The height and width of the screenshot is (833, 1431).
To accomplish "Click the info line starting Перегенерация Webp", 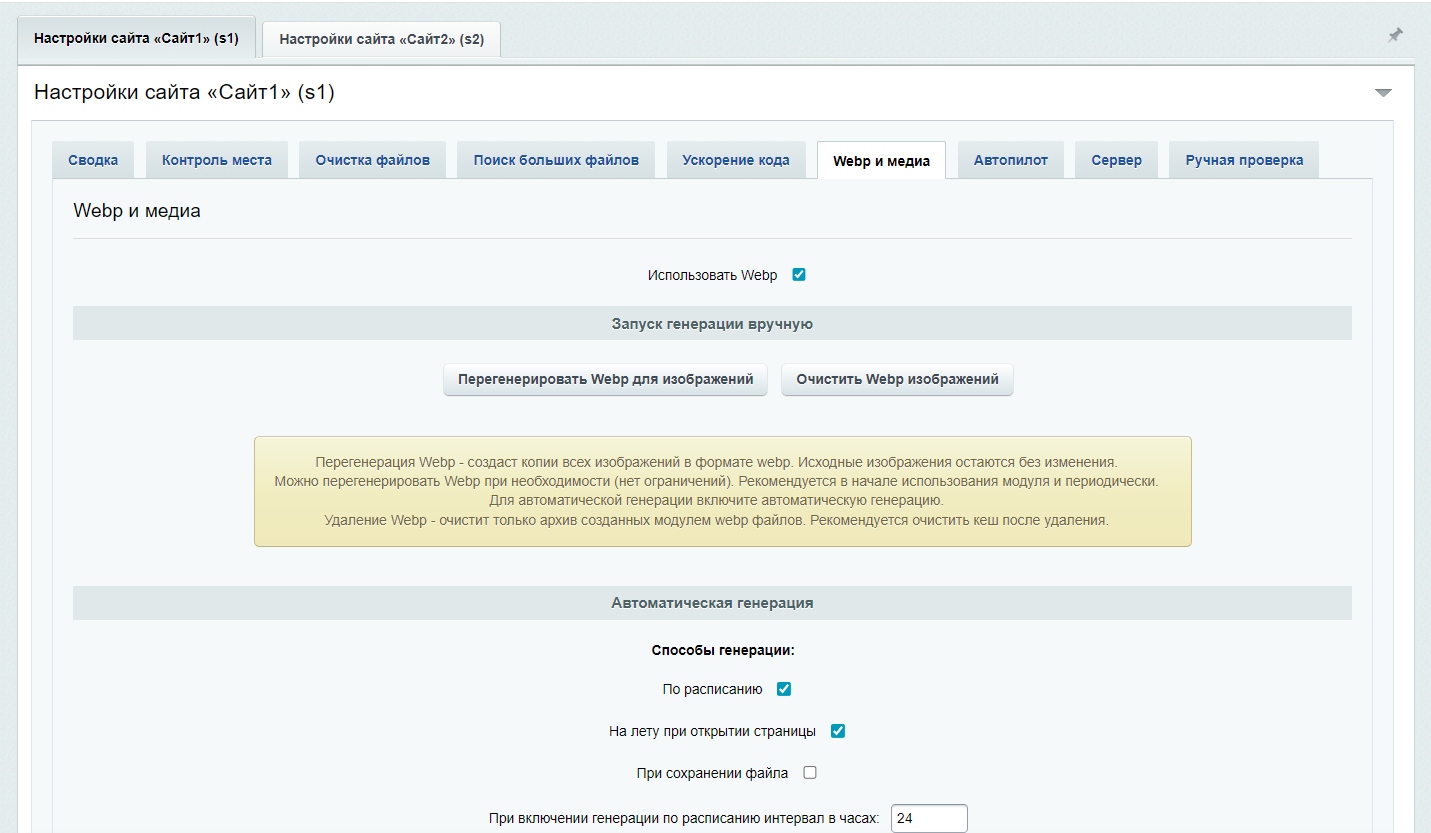I will (716, 463).
